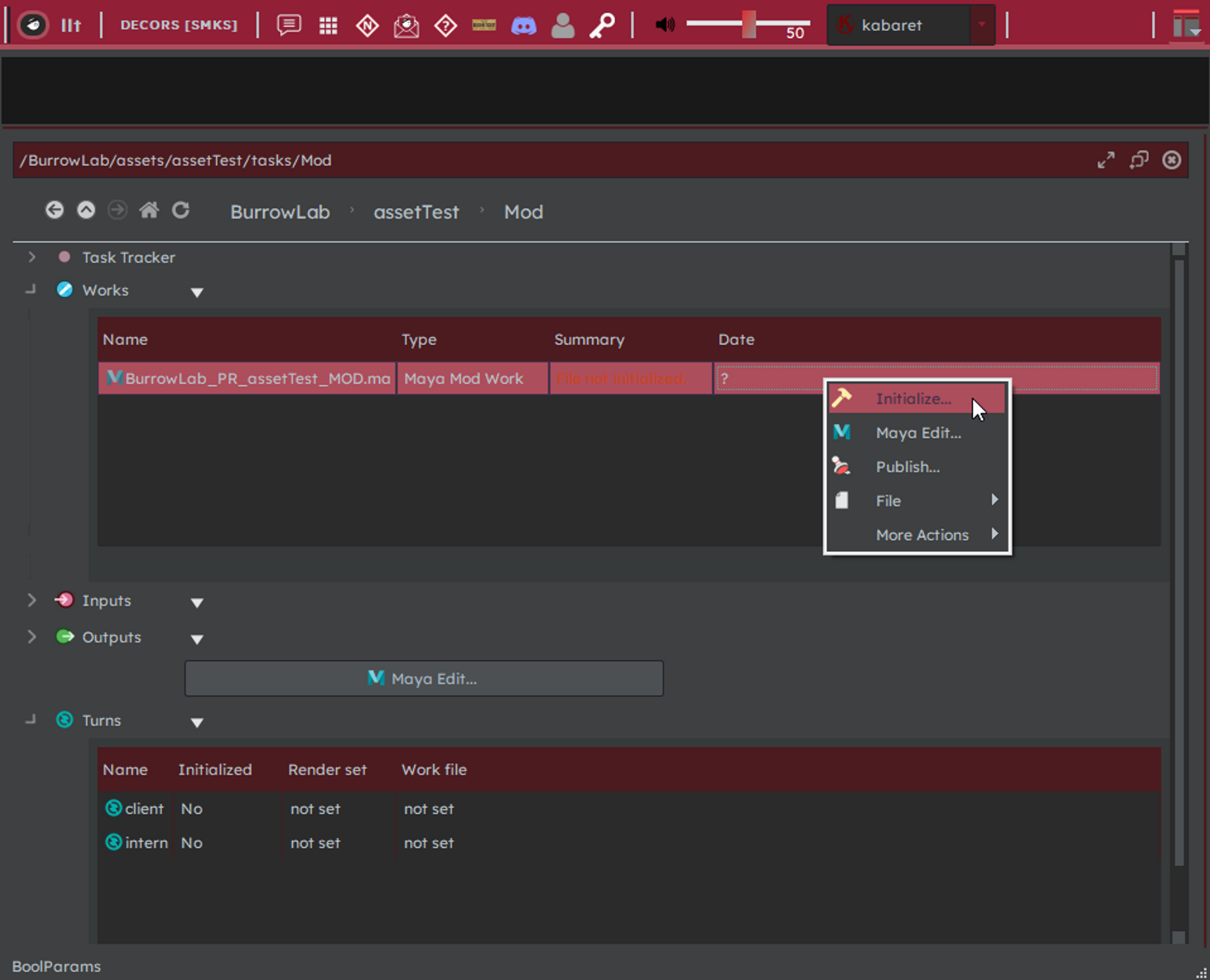
Task: Go up one level with up arrow icon
Action: point(86,210)
